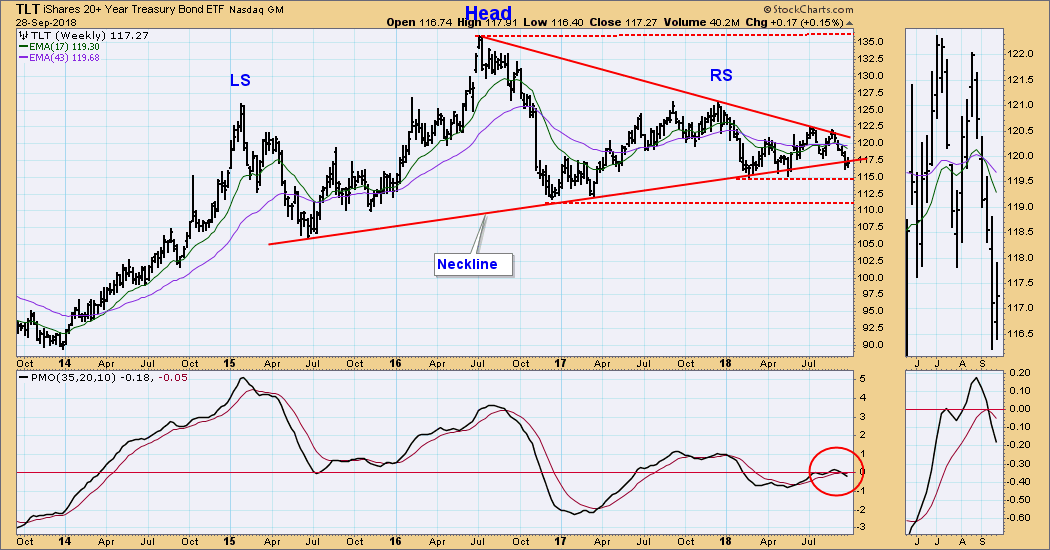Click the black PMO legend line marker
Screen dimensions: 1050x550
23,378
